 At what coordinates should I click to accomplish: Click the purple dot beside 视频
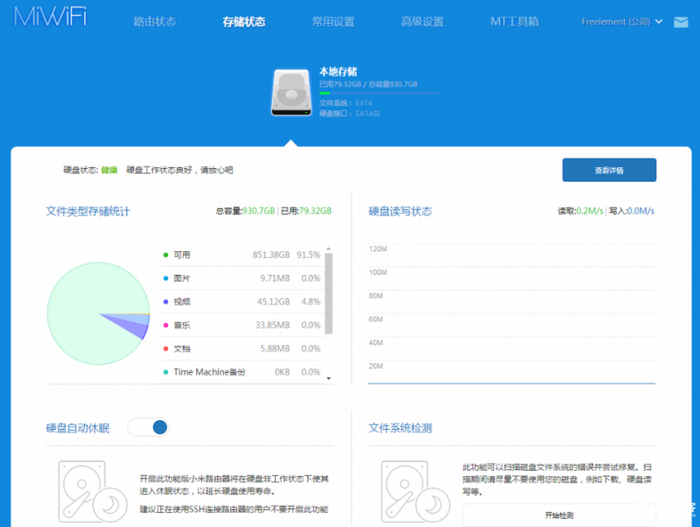coord(165,301)
